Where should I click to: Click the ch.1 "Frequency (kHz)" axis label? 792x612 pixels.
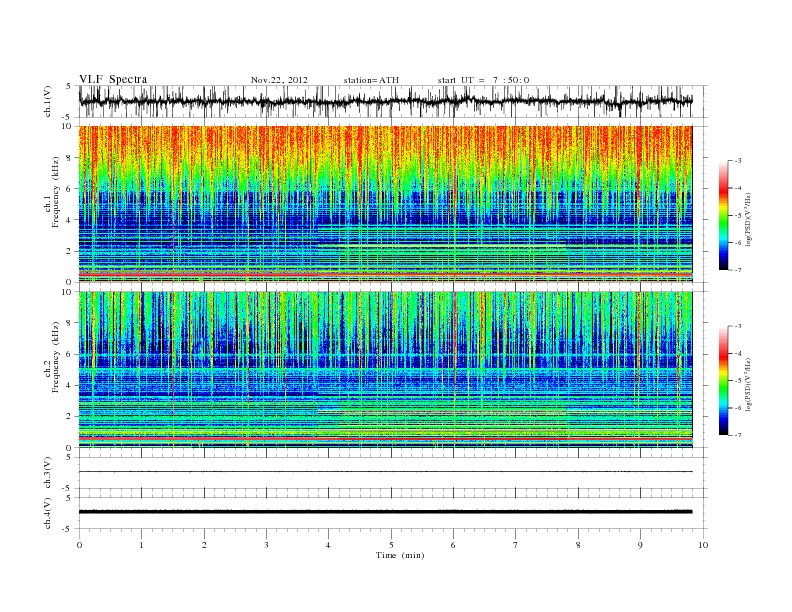click(56, 192)
